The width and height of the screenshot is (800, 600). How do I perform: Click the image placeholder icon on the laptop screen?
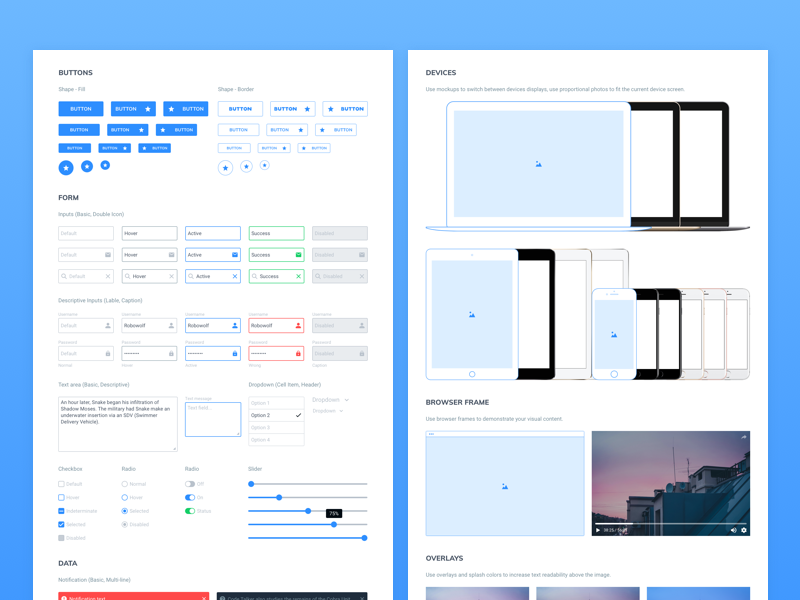tap(538, 164)
